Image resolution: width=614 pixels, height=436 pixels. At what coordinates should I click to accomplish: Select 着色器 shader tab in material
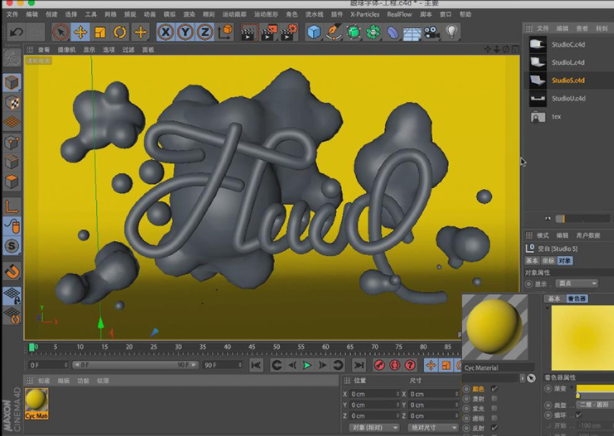point(577,299)
